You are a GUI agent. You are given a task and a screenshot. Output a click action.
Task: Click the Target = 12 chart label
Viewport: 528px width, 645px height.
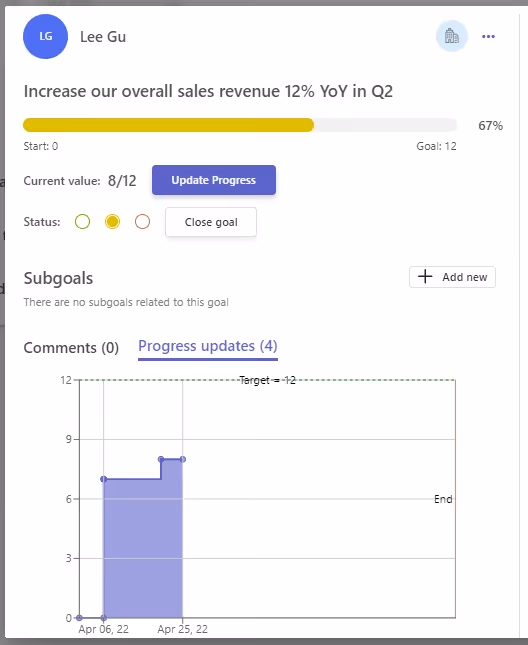point(267,381)
